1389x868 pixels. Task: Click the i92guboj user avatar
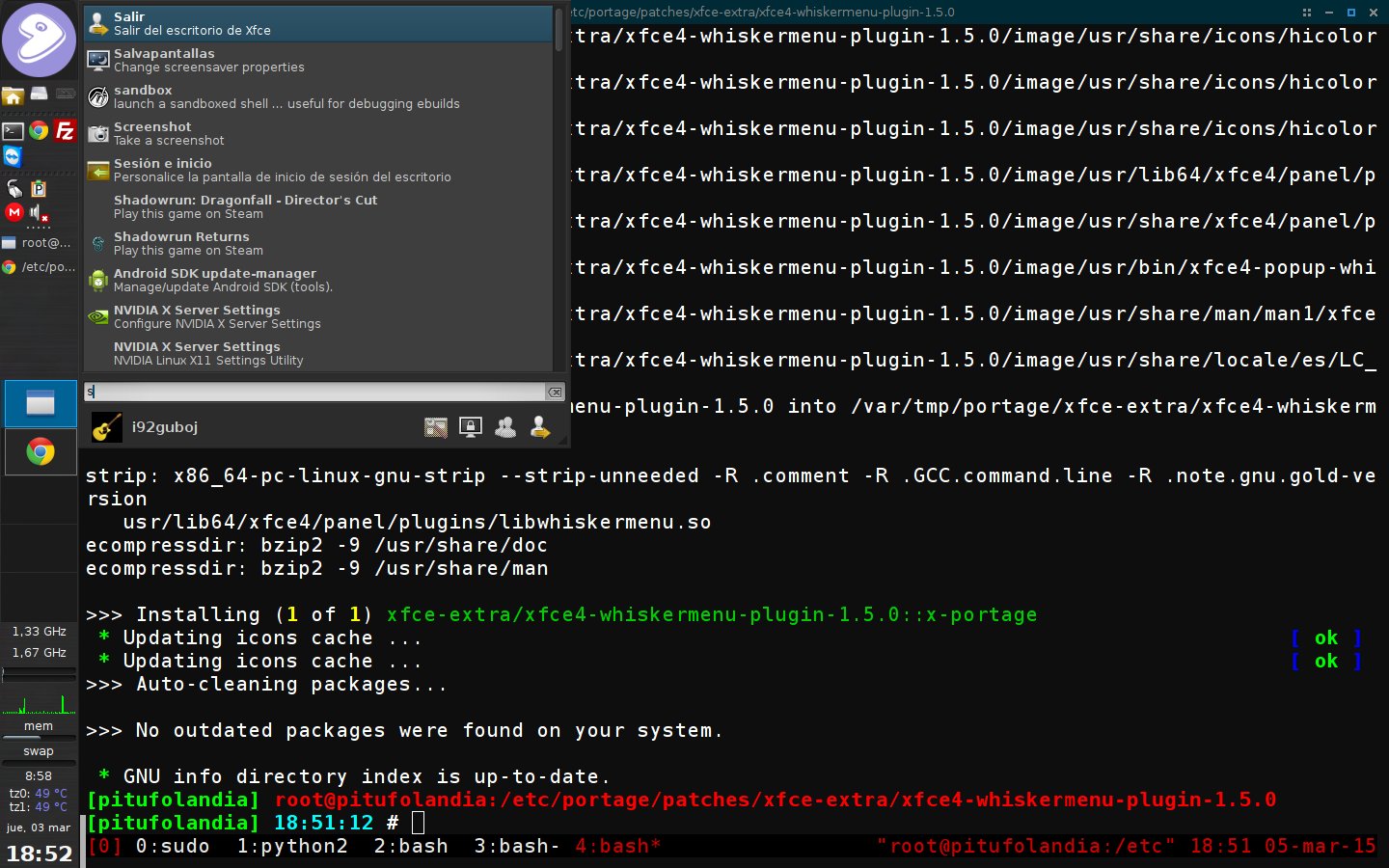(x=107, y=427)
